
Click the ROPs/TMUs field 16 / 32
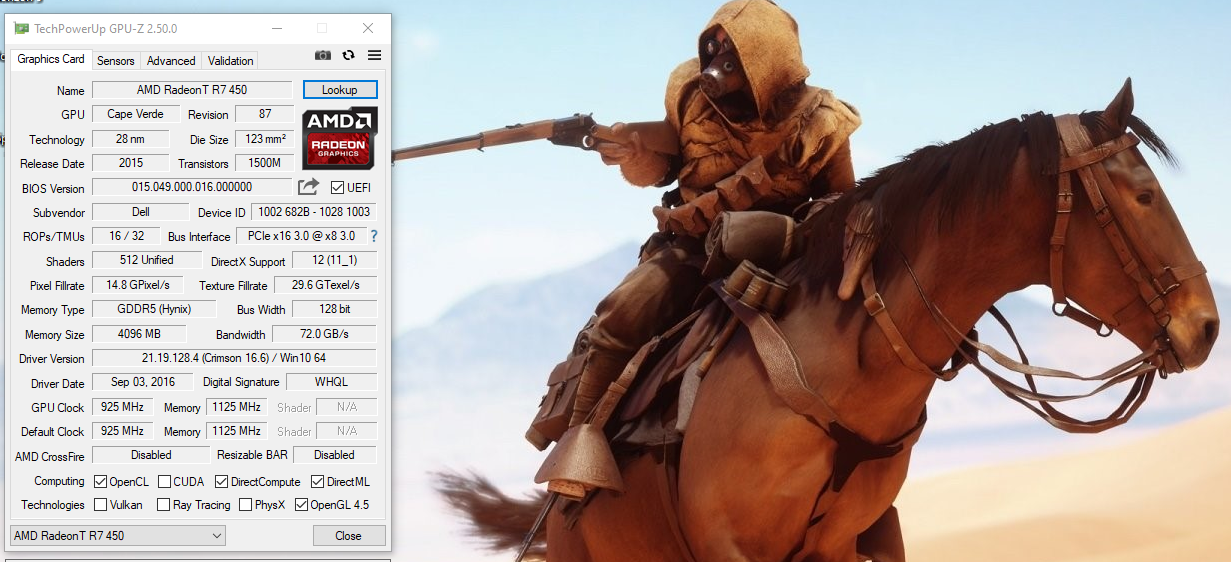tap(126, 236)
